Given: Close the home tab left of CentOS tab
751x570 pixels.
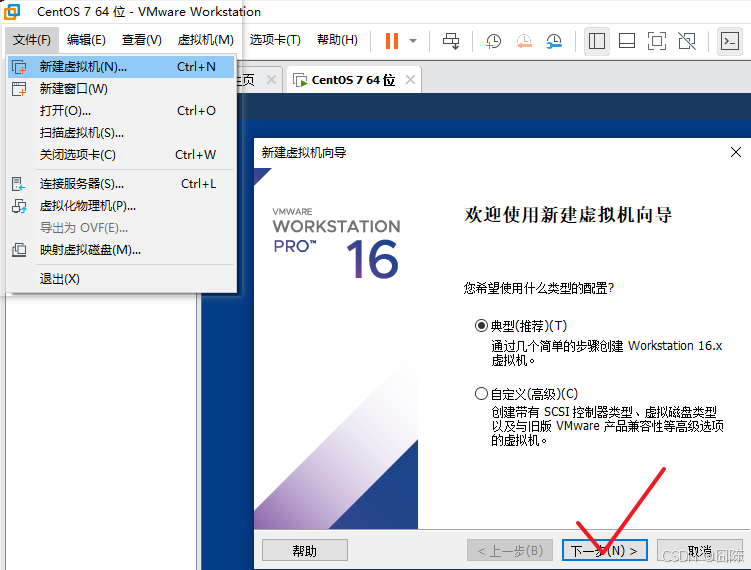Looking at the screenshot, I should [x=271, y=80].
